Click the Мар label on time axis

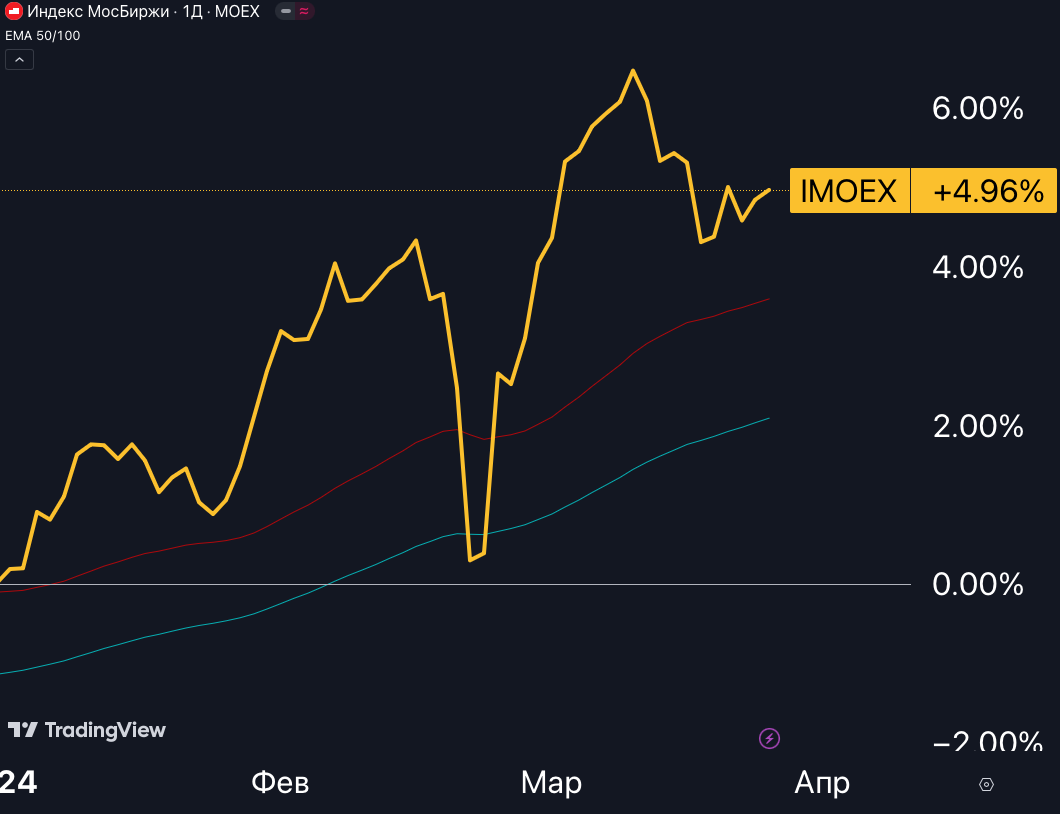click(551, 783)
